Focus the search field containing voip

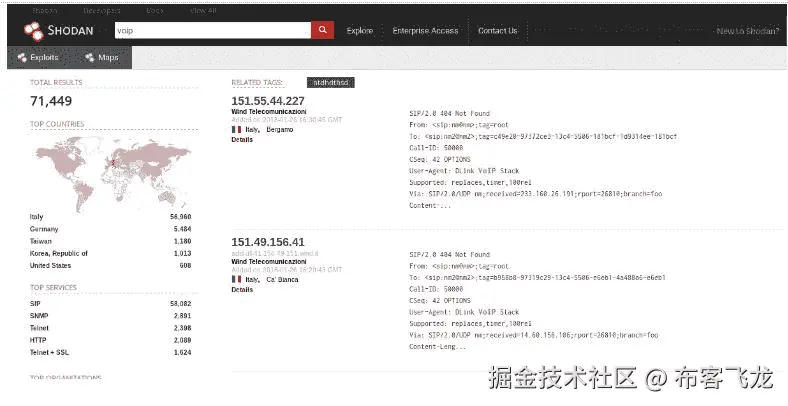point(213,30)
